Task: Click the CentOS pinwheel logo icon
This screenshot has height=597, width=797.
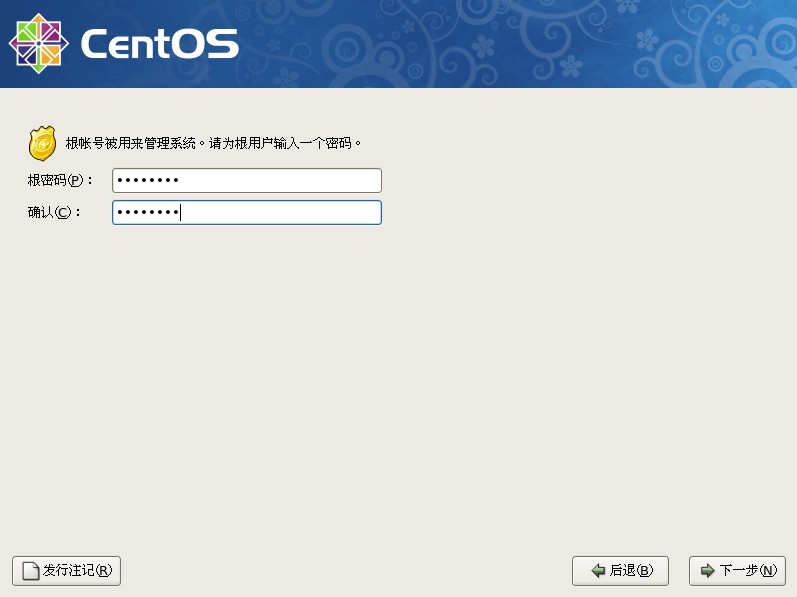Action: (x=38, y=44)
